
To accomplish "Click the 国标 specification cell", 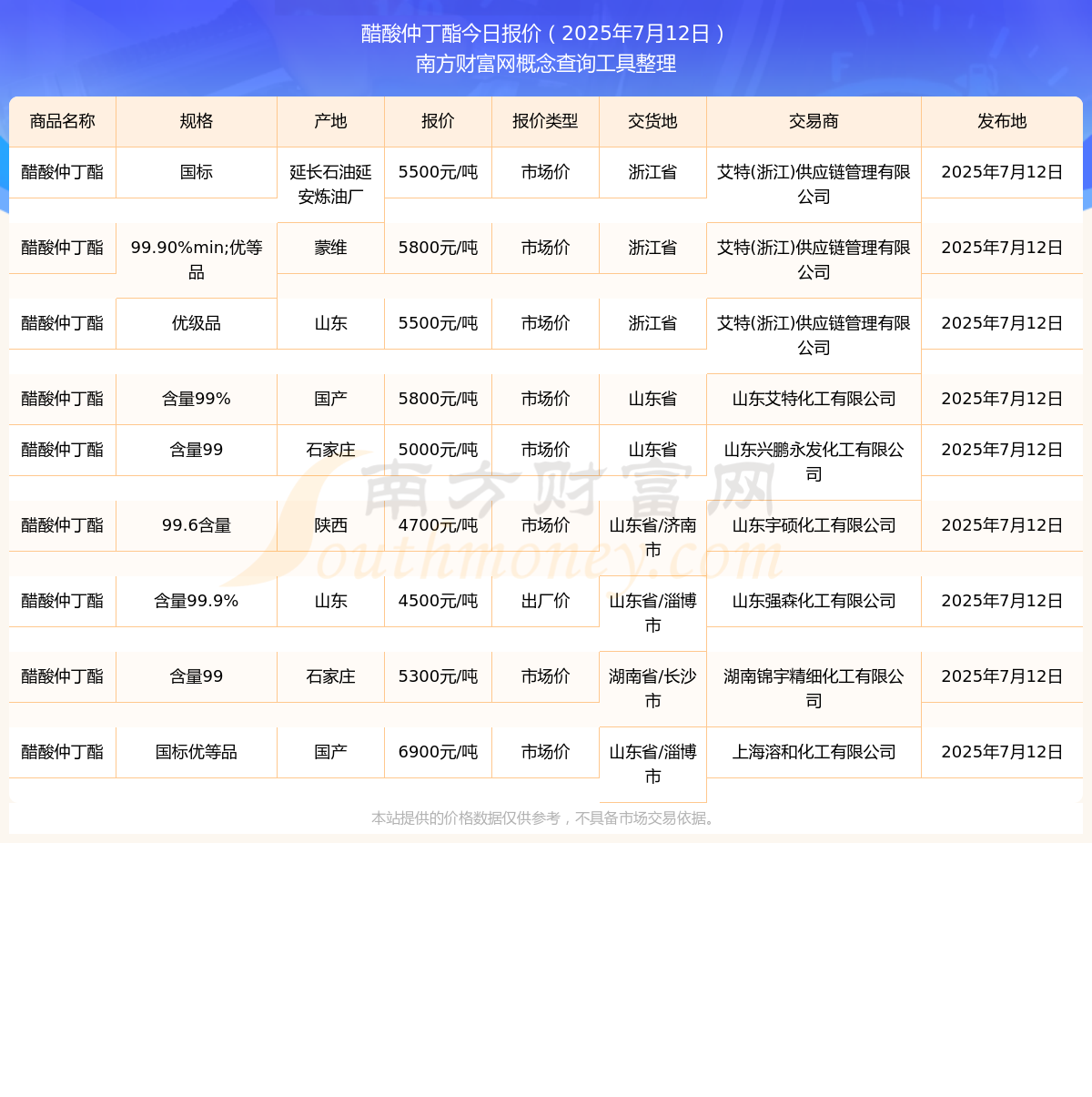I will [x=197, y=172].
